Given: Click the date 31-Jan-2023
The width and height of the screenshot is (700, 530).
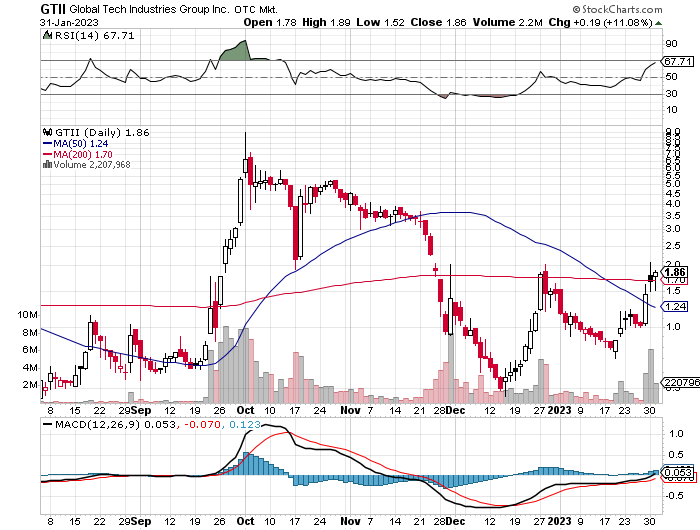Looking at the screenshot, I should point(69,22).
